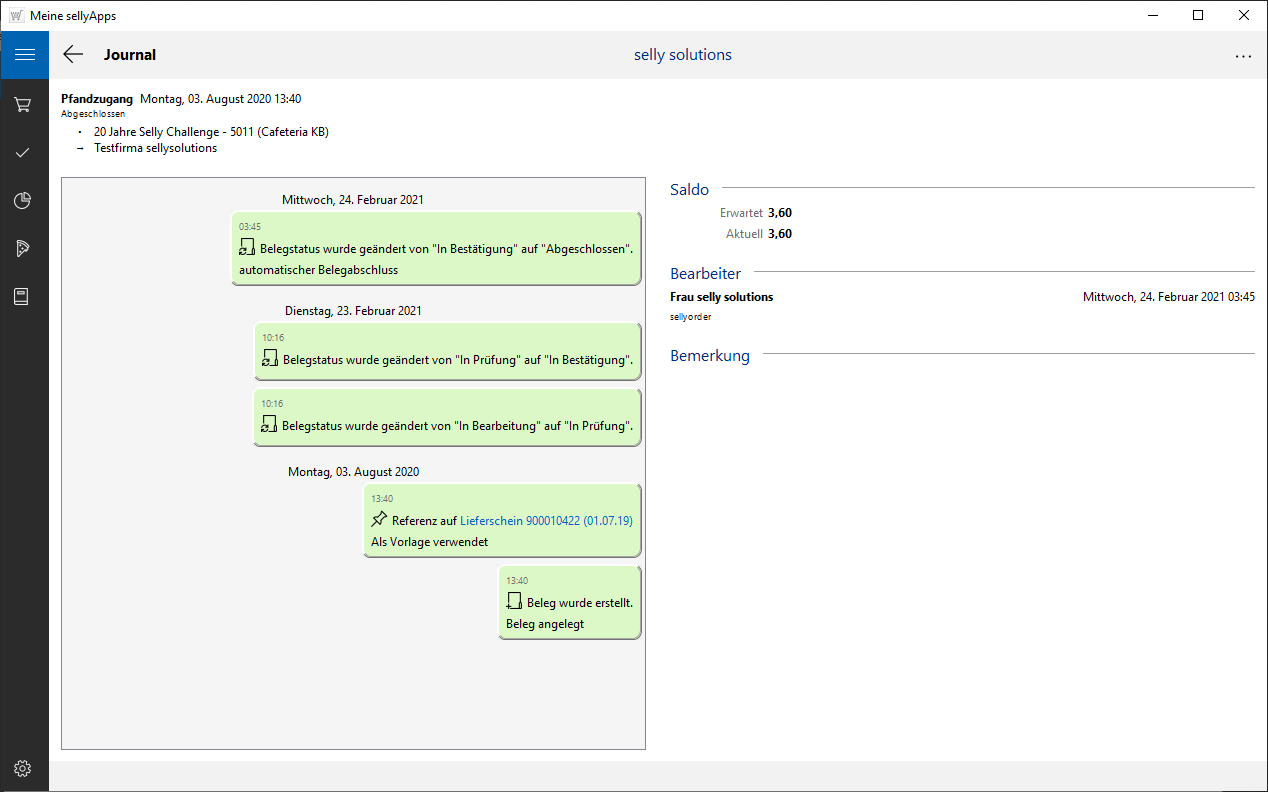Select the "In Bearbeitung" to "In Prüfung" entry

click(447, 417)
